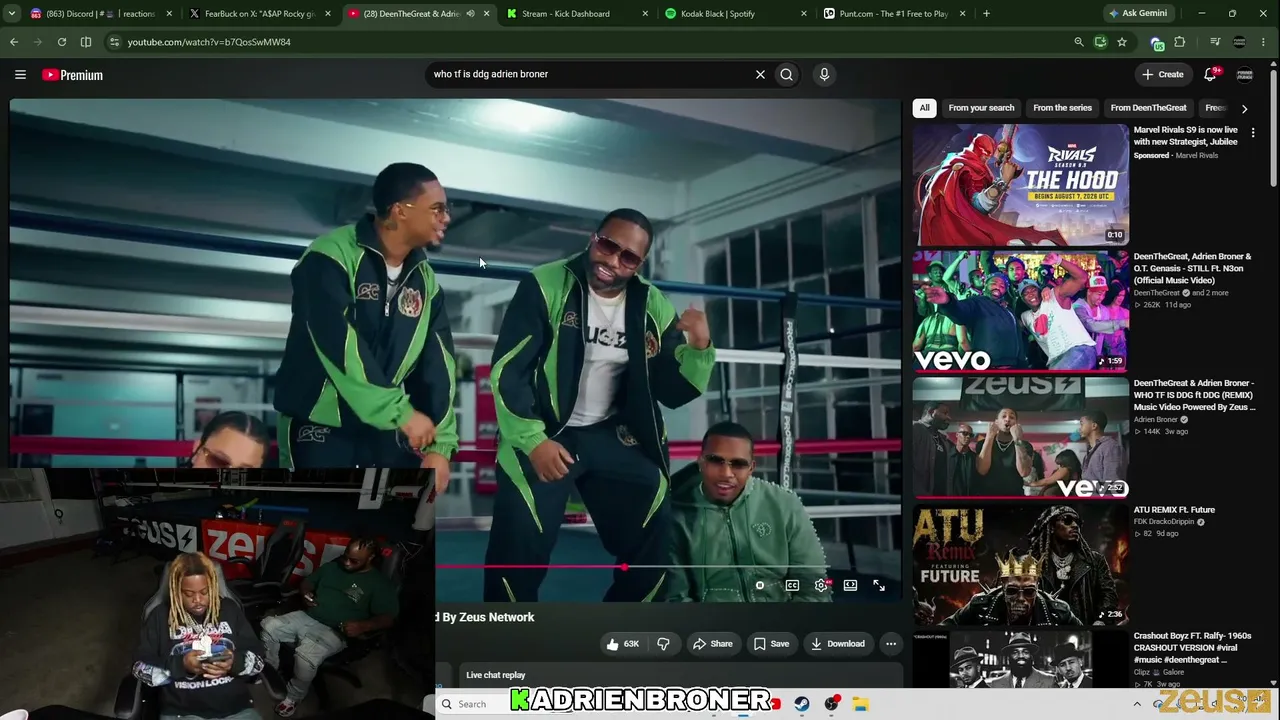The width and height of the screenshot is (1280, 720).
Task: Switch to the Stream - Kick Dashboard tab
Action: click(577, 14)
